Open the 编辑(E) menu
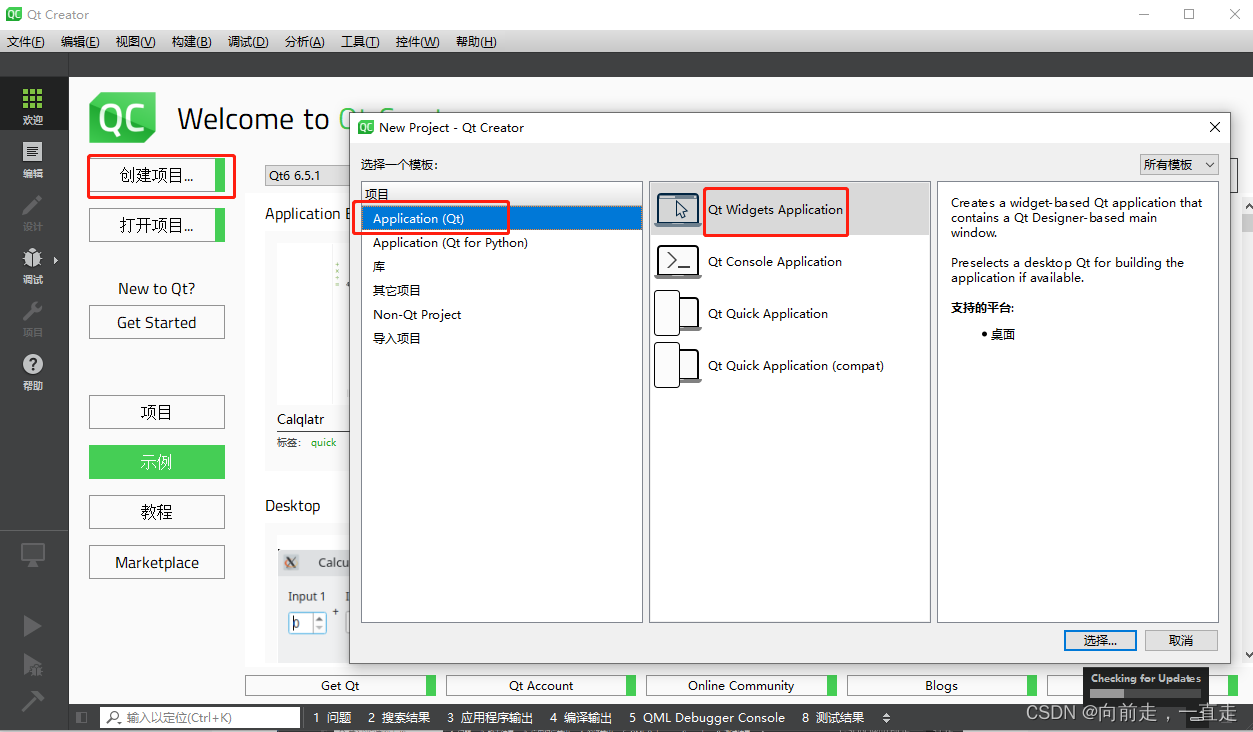1253x732 pixels. (x=80, y=41)
